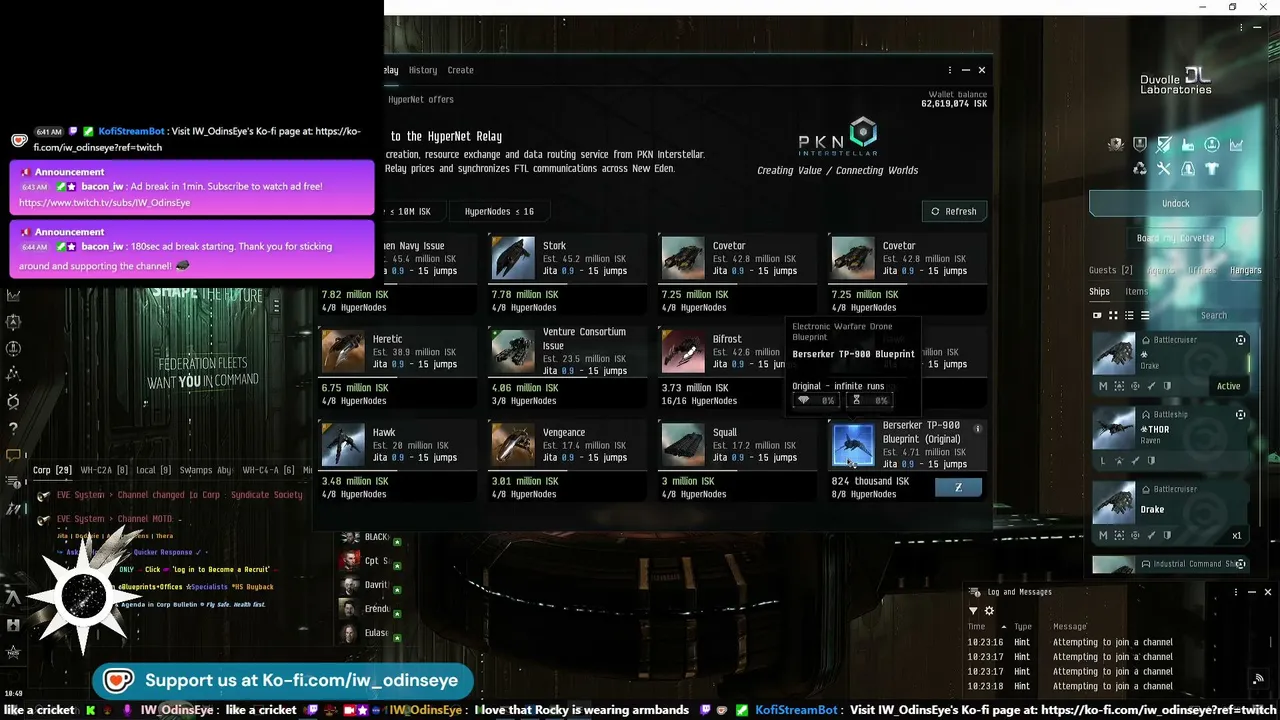Switch hangar to icon grid view
The width and height of the screenshot is (1280, 720).
[1113, 315]
